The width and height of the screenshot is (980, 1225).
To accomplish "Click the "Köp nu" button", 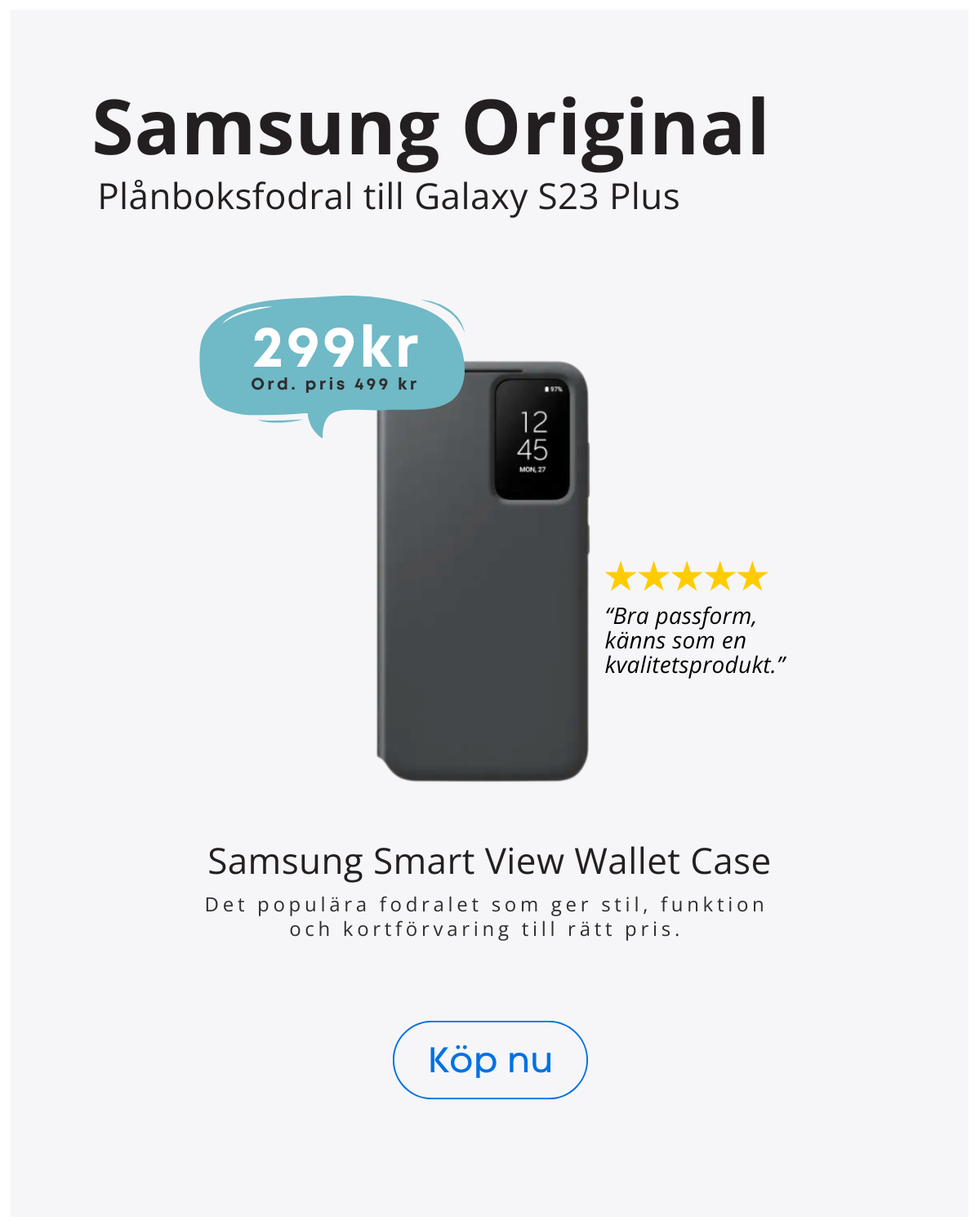I will (490, 1060).
